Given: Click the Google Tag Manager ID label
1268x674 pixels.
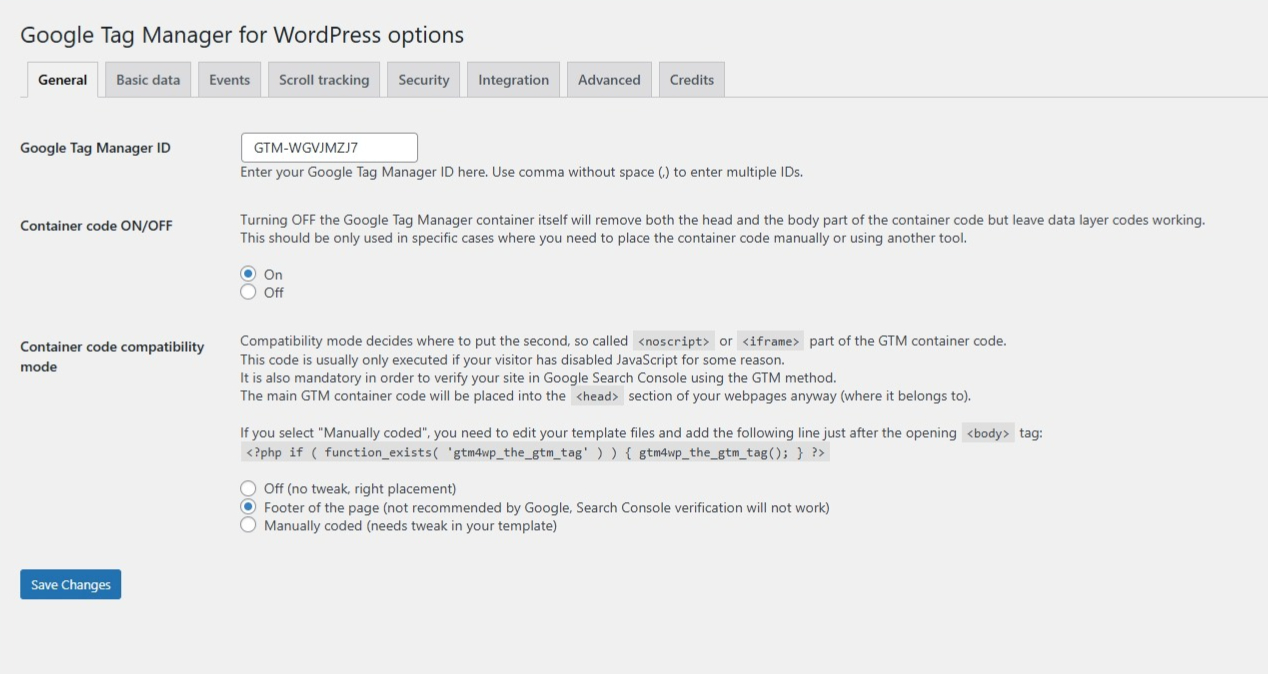Looking at the screenshot, I should click(95, 148).
